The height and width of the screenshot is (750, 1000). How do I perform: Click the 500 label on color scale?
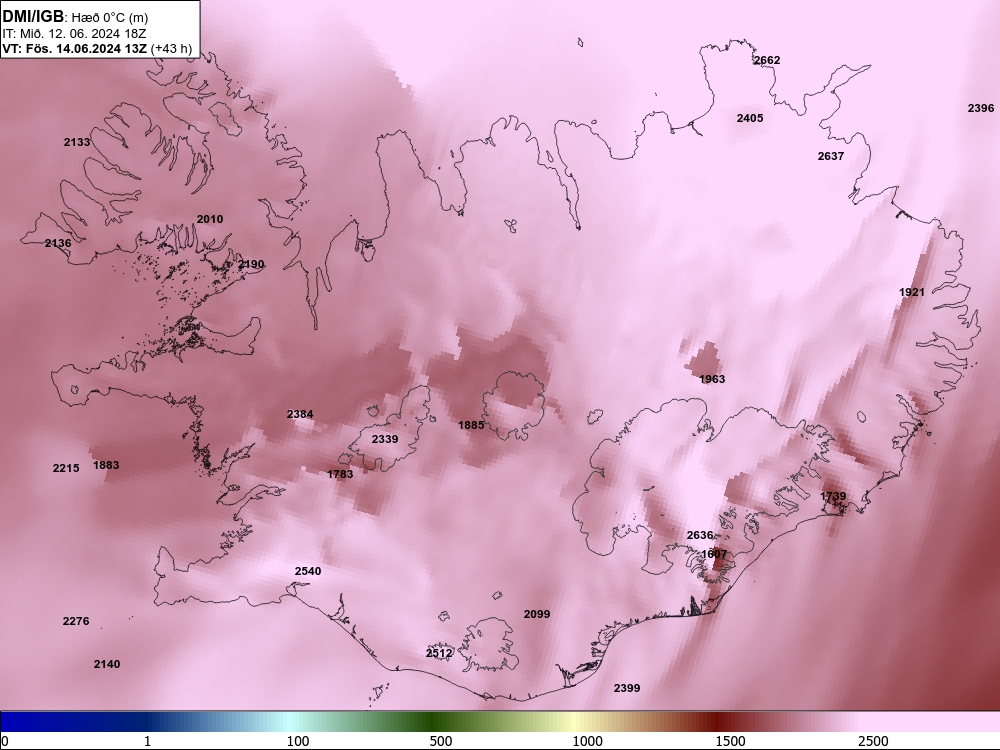point(441,741)
